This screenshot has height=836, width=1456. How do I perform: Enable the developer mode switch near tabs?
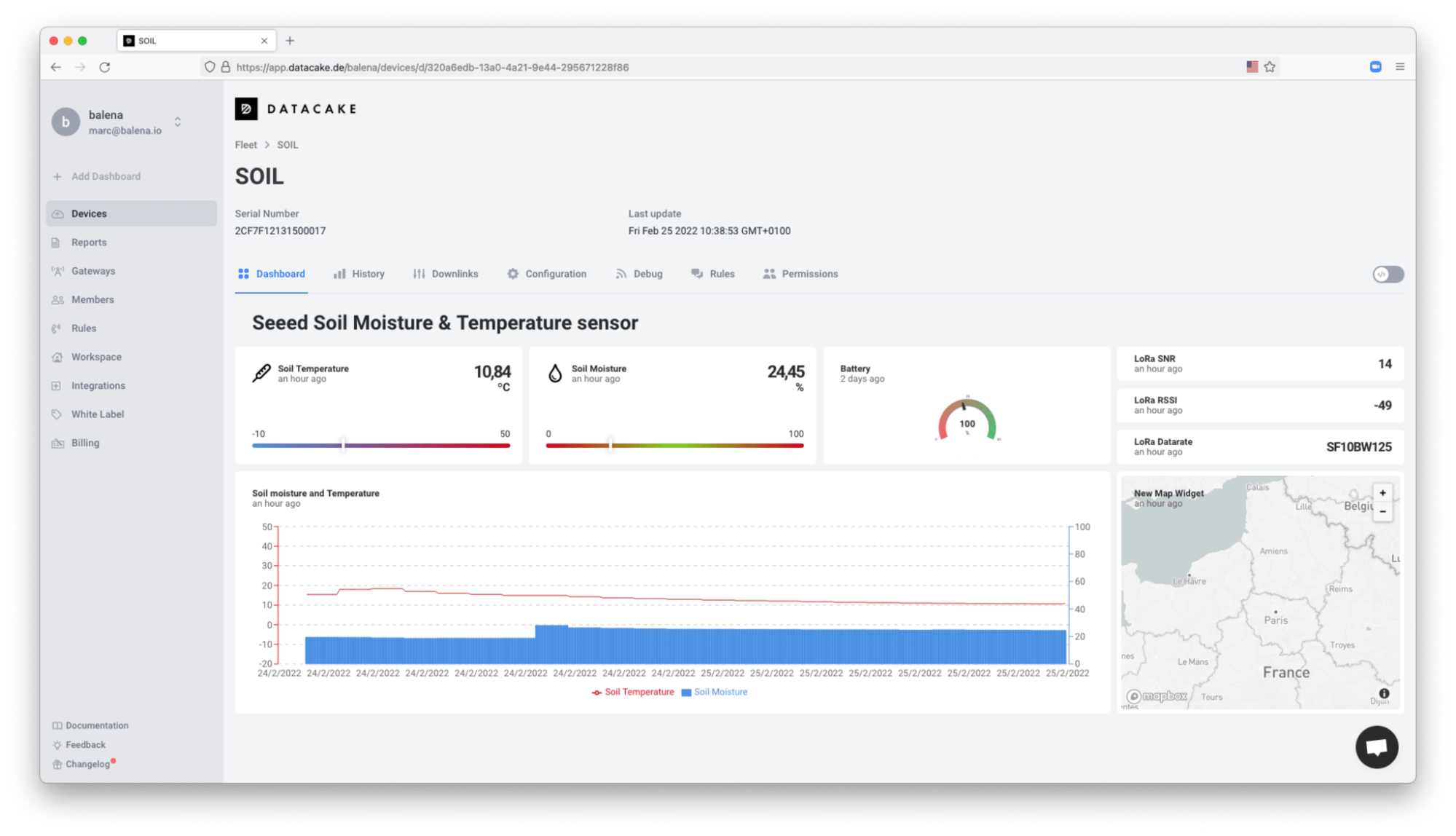[x=1388, y=274]
